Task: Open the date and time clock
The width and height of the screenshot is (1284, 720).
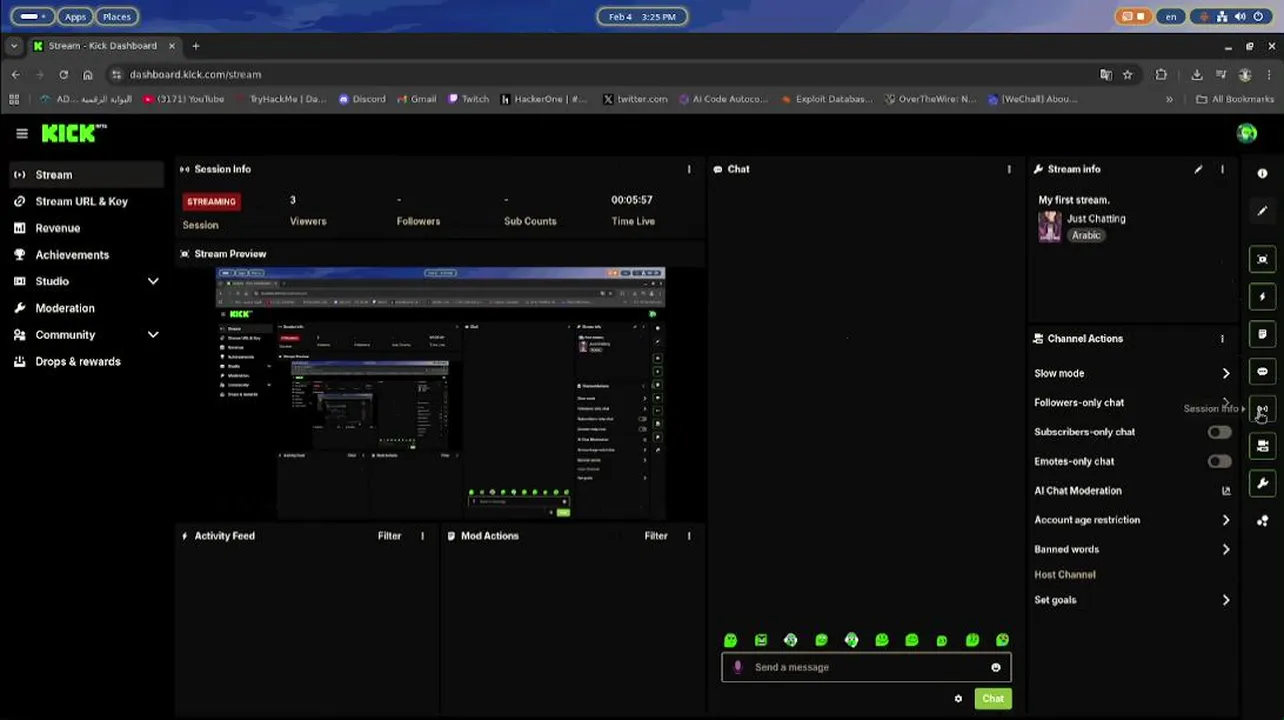Action: 642,16
